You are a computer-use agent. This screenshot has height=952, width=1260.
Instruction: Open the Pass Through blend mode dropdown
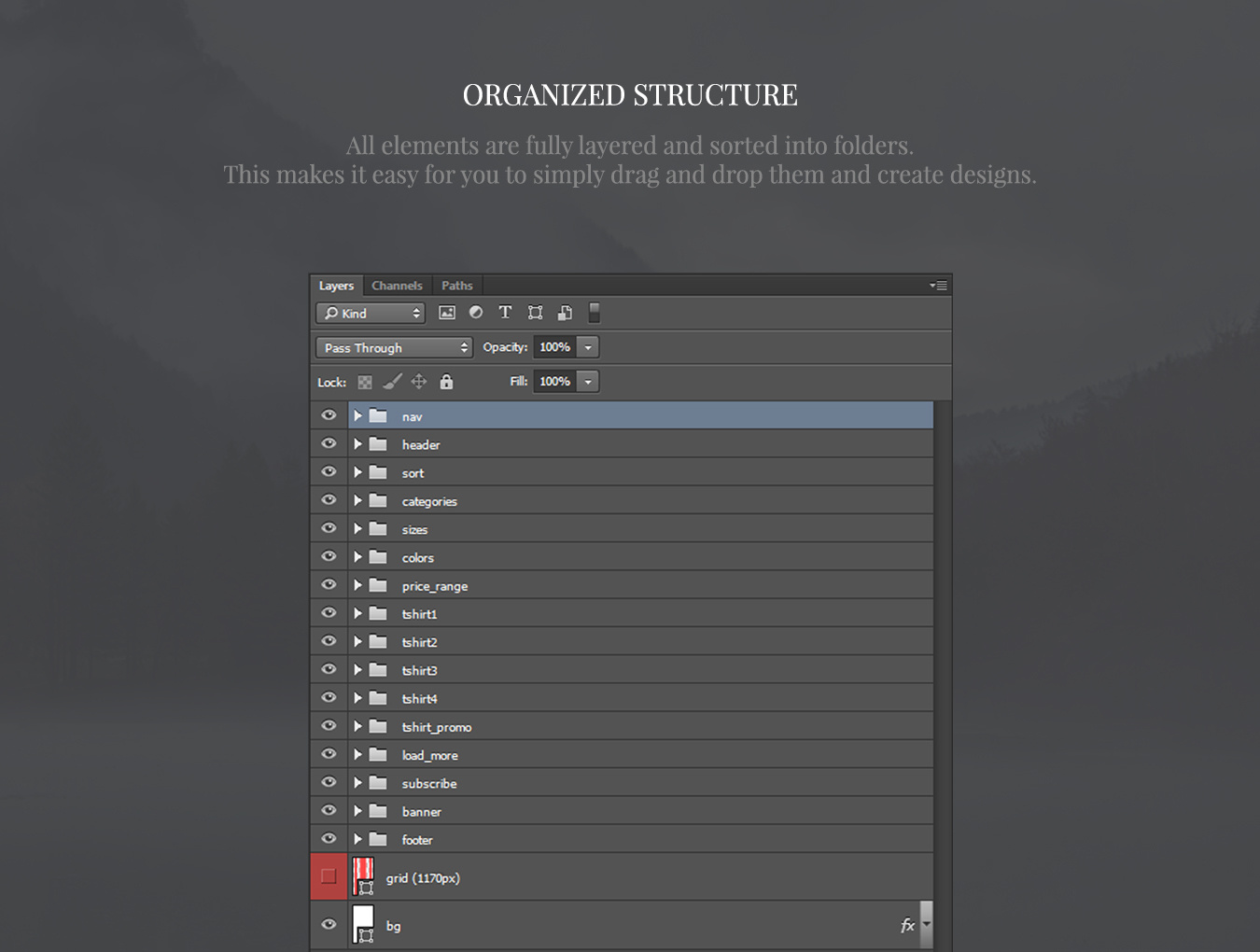coord(394,347)
